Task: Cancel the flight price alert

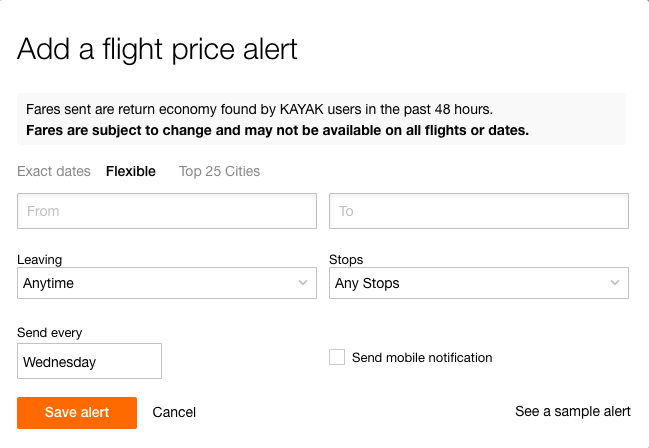Action: click(174, 412)
